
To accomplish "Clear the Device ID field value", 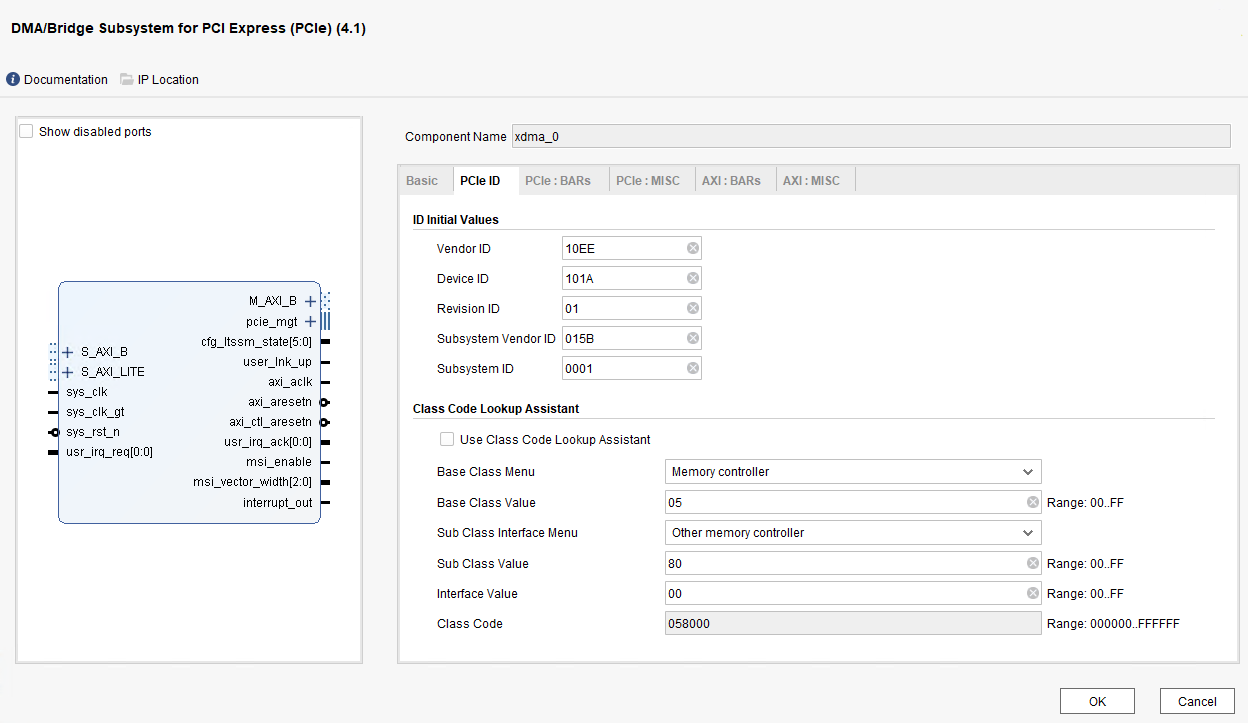I will pyautogui.click(x=691, y=278).
